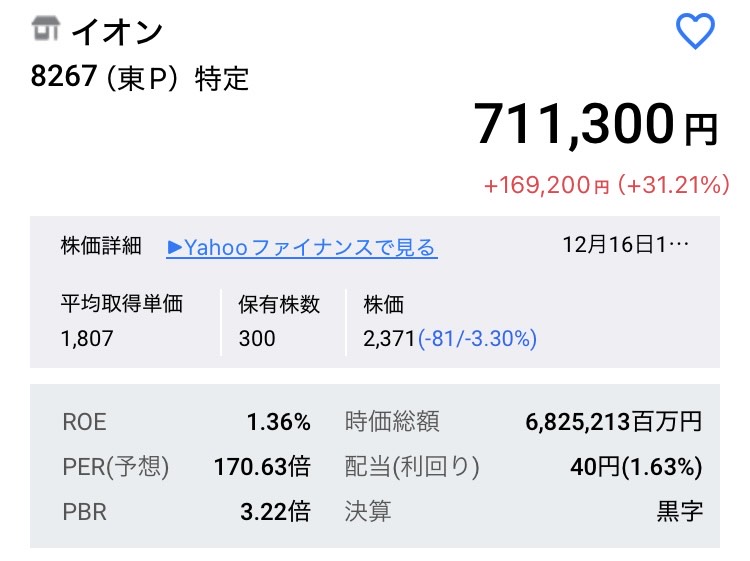
Task: Tap the 時価総額 6,825,213百万円 figure
Action: 613,422
